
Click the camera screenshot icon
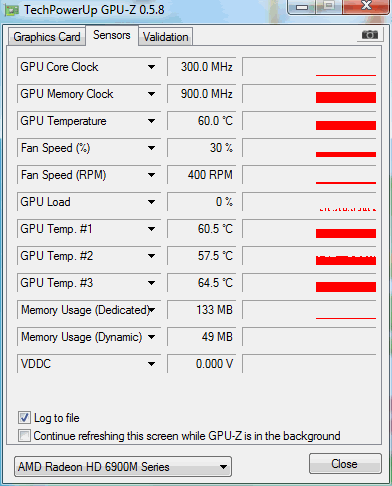tap(369, 34)
